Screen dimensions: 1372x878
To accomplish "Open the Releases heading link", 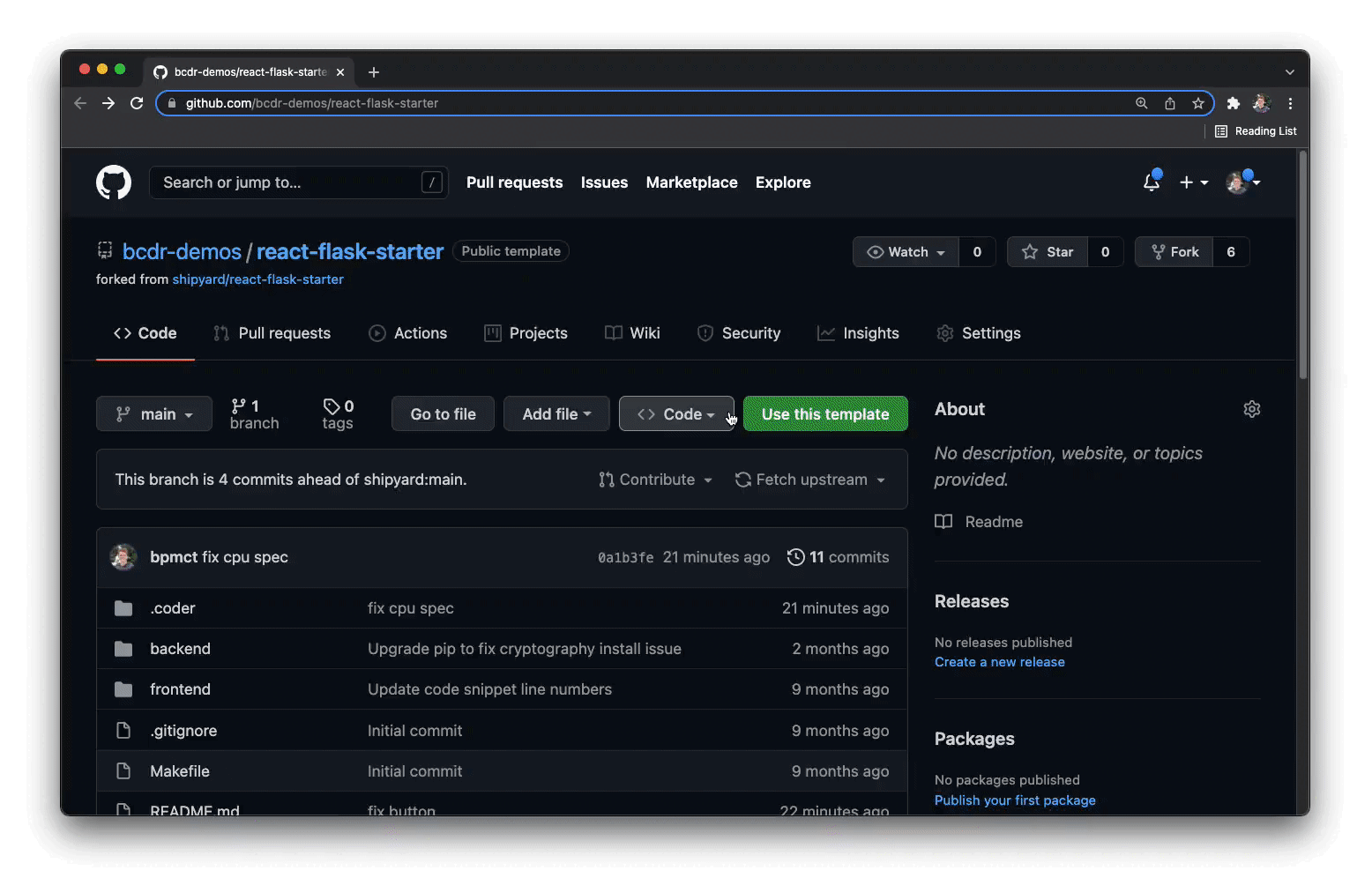I will (x=972, y=601).
